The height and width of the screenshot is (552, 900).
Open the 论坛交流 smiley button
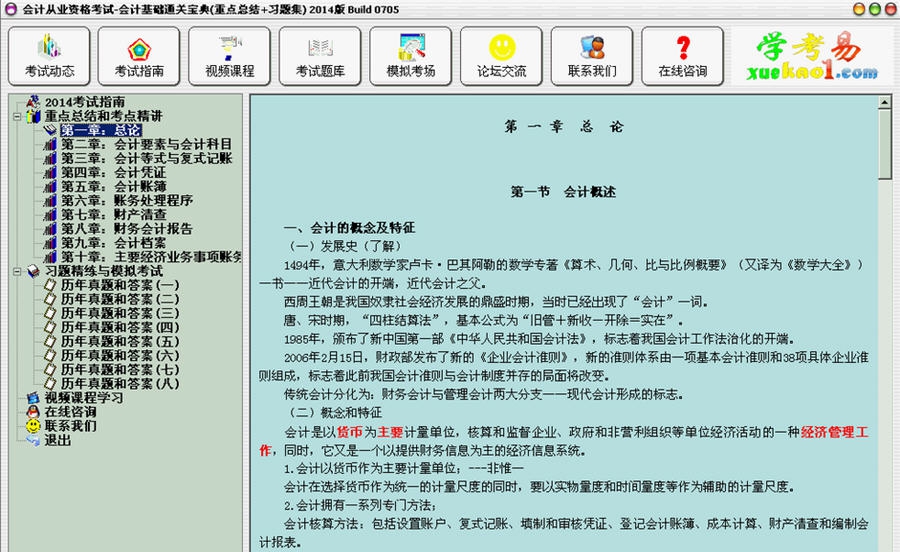502,56
